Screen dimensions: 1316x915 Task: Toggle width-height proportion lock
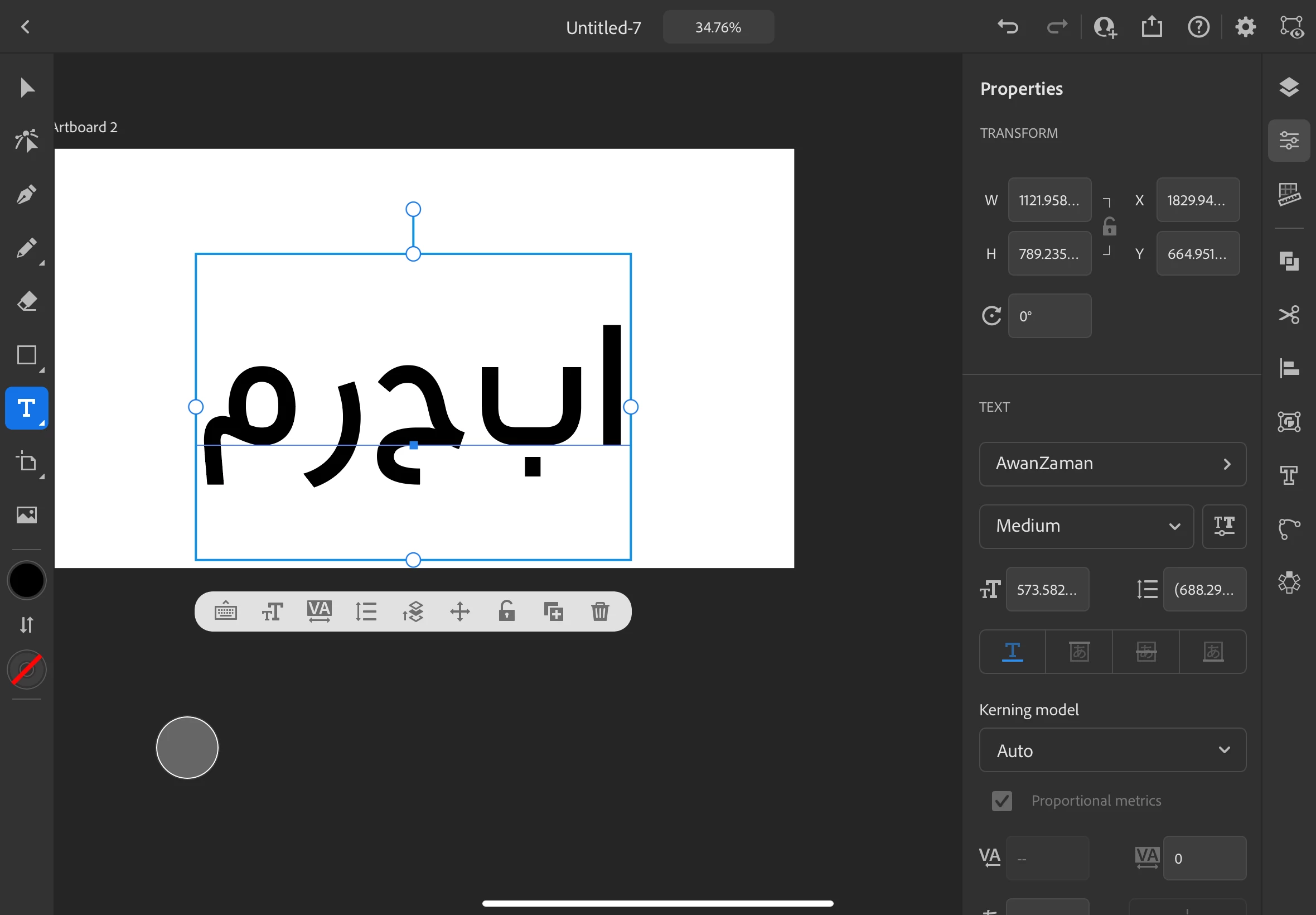click(x=1109, y=227)
